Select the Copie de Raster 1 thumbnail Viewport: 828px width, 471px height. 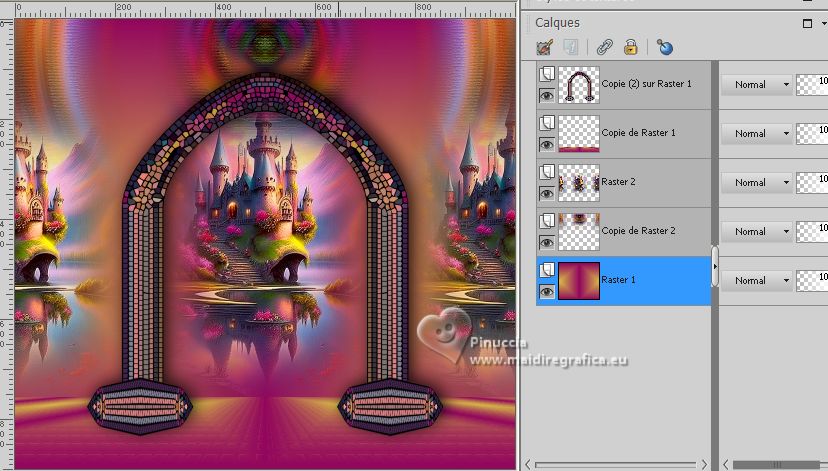579,134
